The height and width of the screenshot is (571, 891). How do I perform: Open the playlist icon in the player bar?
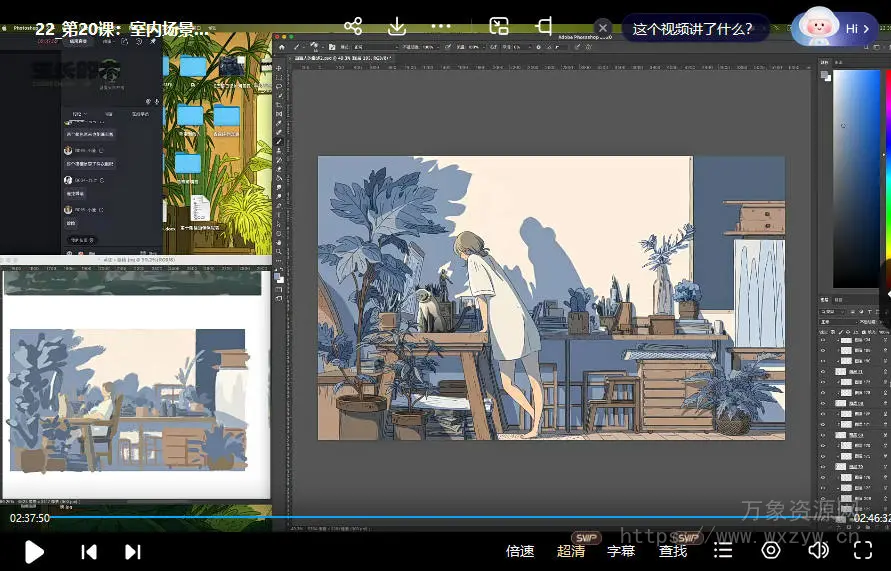[x=723, y=550]
